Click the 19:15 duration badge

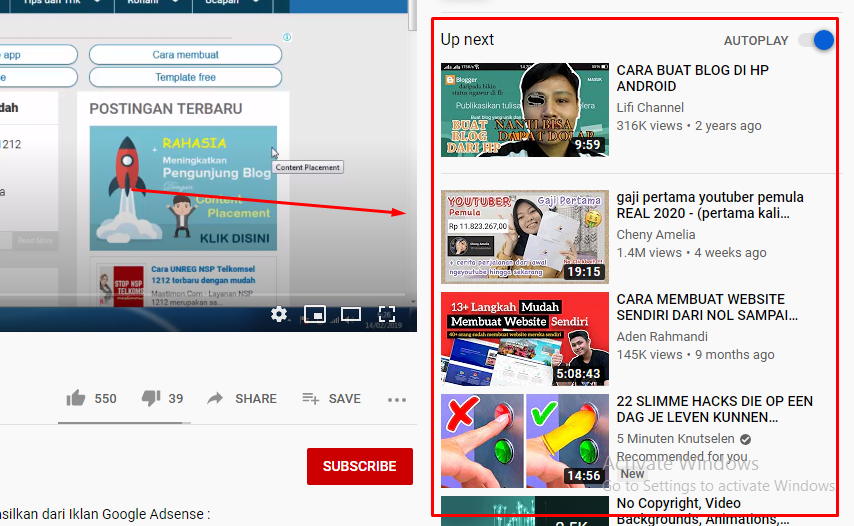[584, 272]
